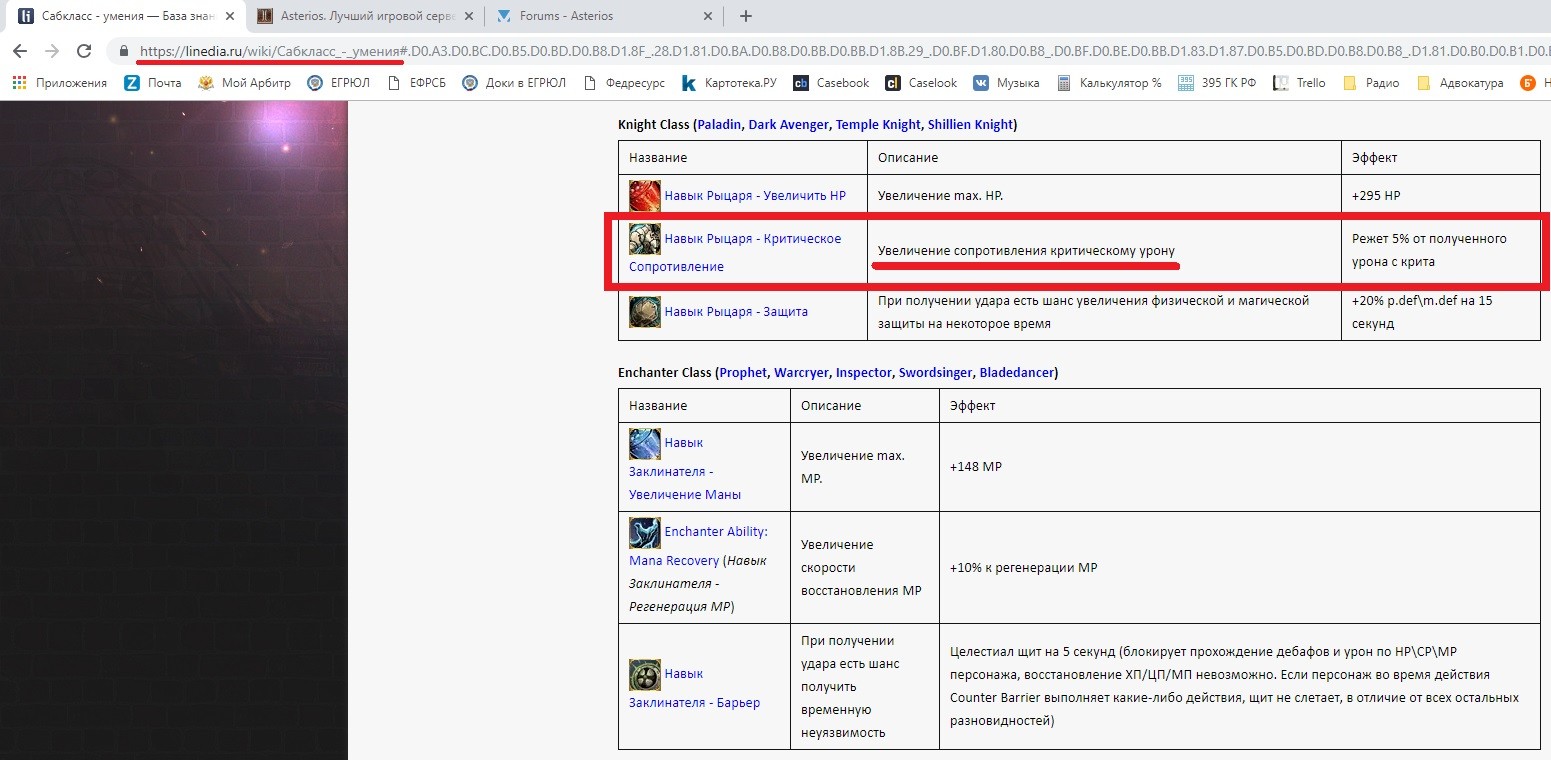The width and height of the screenshot is (1551, 760).
Task: Open Enchanter Ability: Mana Recovery link
Action: click(x=698, y=545)
